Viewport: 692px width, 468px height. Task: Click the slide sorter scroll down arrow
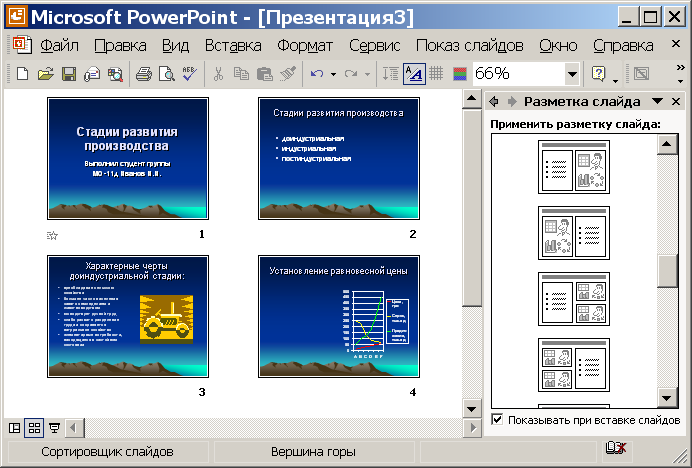pyautogui.click(x=471, y=408)
